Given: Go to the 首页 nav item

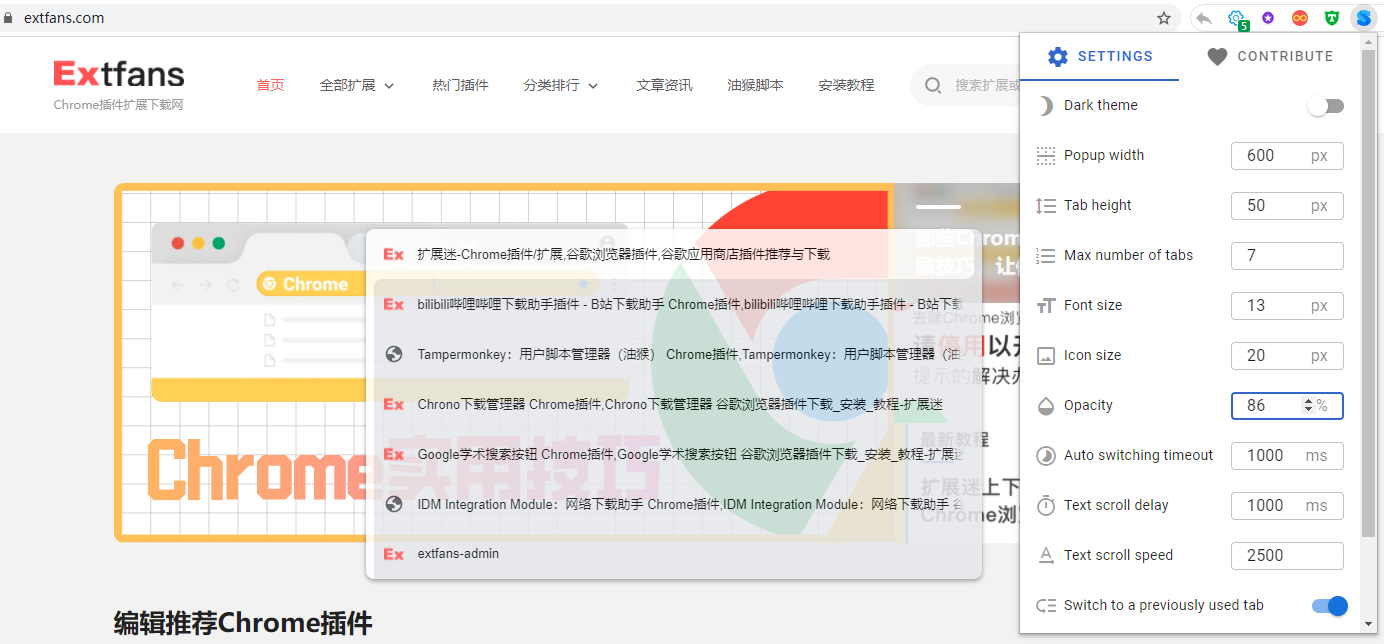Looking at the screenshot, I should (x=270, y=86).
